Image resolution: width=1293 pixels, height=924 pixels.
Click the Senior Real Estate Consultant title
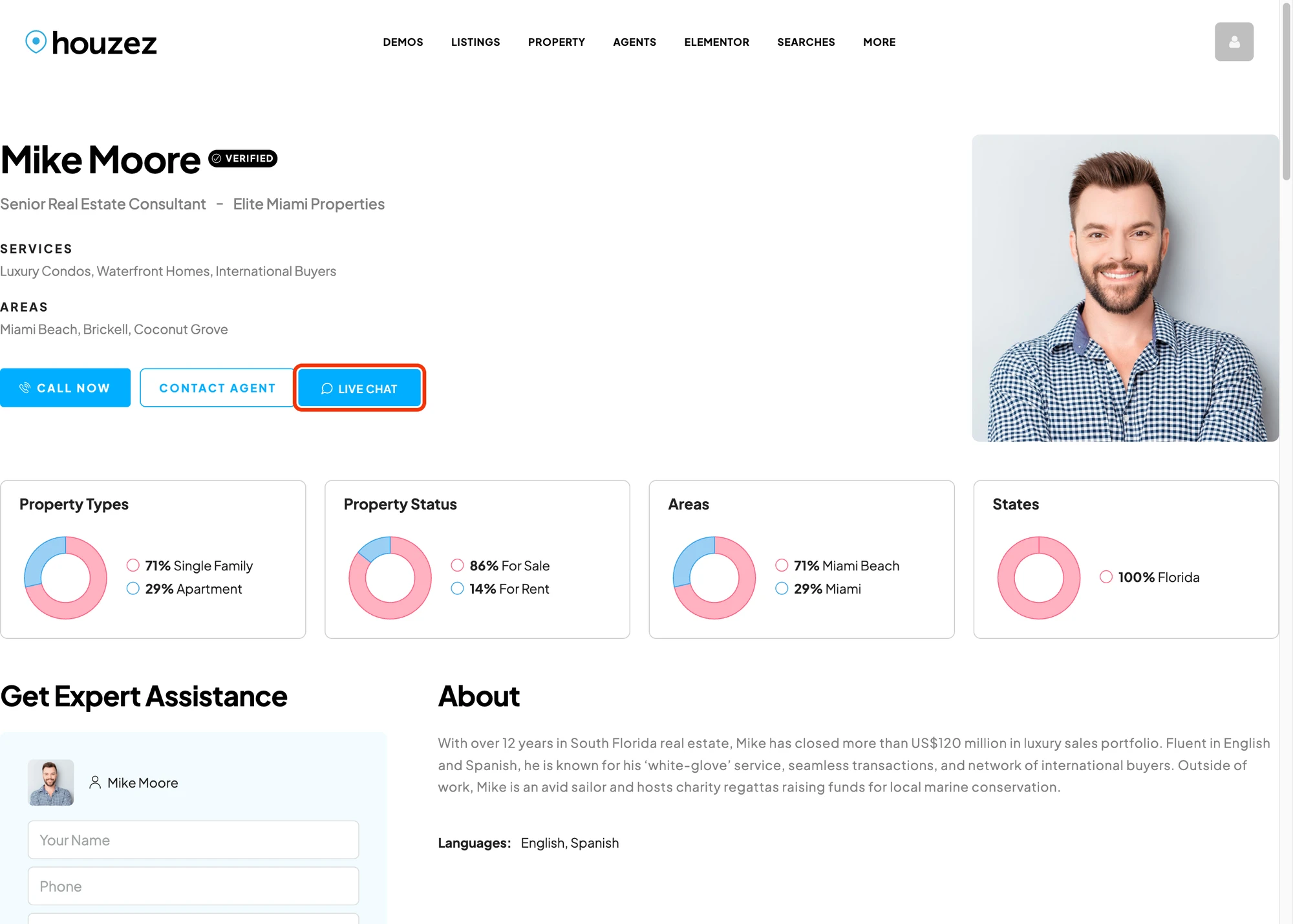click(x=103, y=204)
